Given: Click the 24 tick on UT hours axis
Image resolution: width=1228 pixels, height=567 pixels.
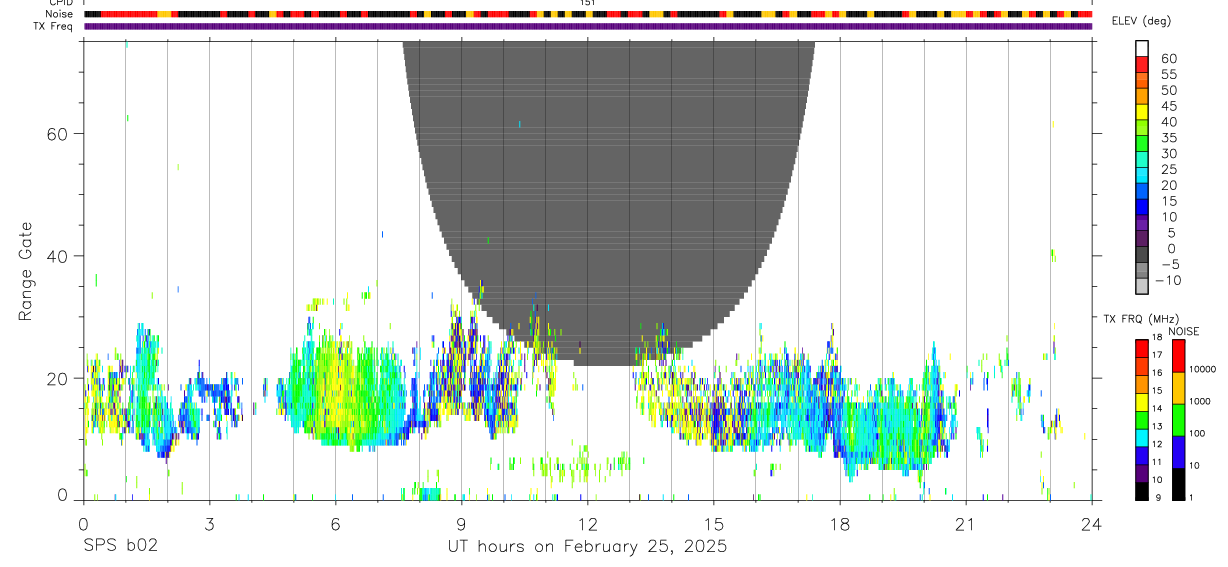Looking at the screenshot, I should pyautogui.click(x=1092, y=523).
